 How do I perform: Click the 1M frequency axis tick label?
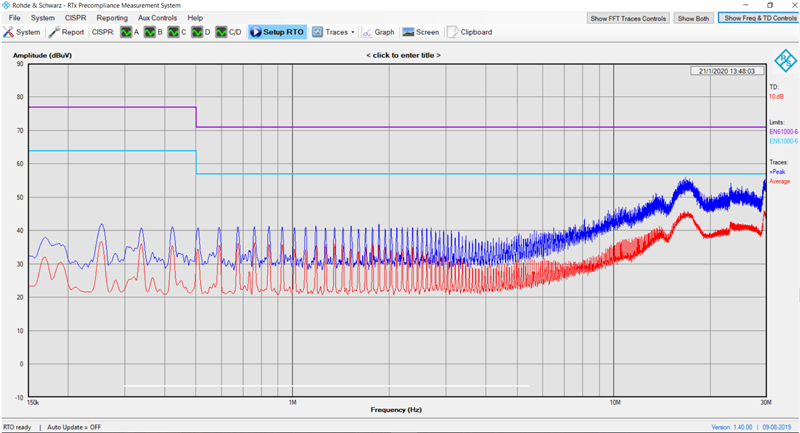[292, 402]
